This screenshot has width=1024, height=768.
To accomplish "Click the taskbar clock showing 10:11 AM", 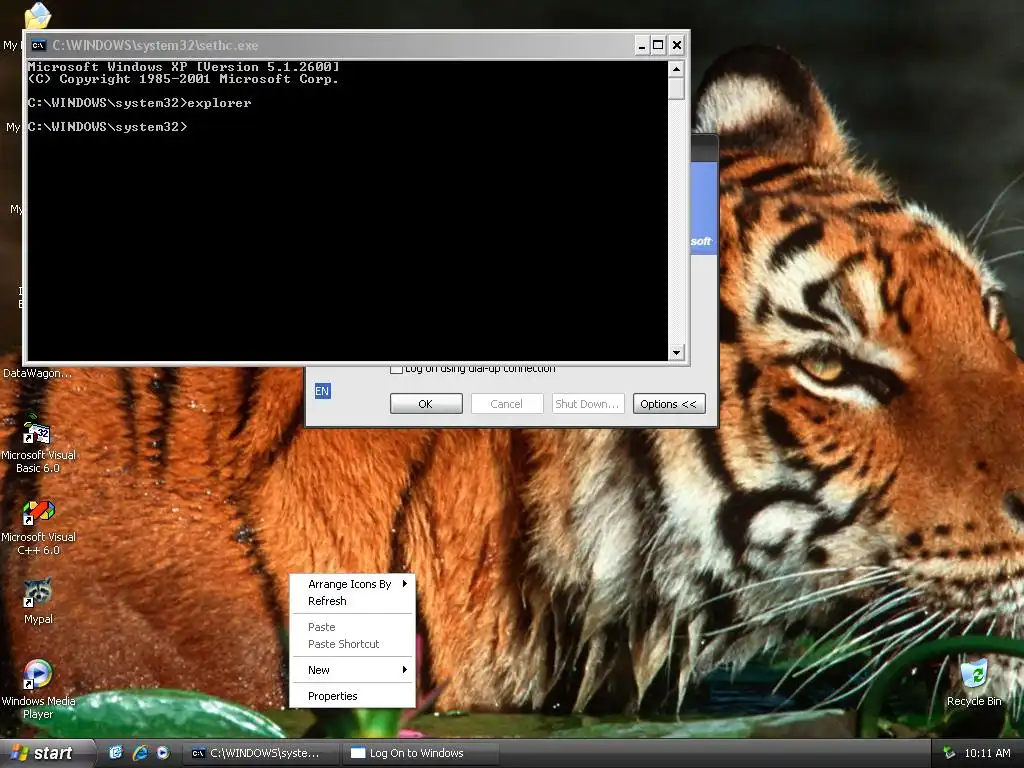I will tap(987, 753).
